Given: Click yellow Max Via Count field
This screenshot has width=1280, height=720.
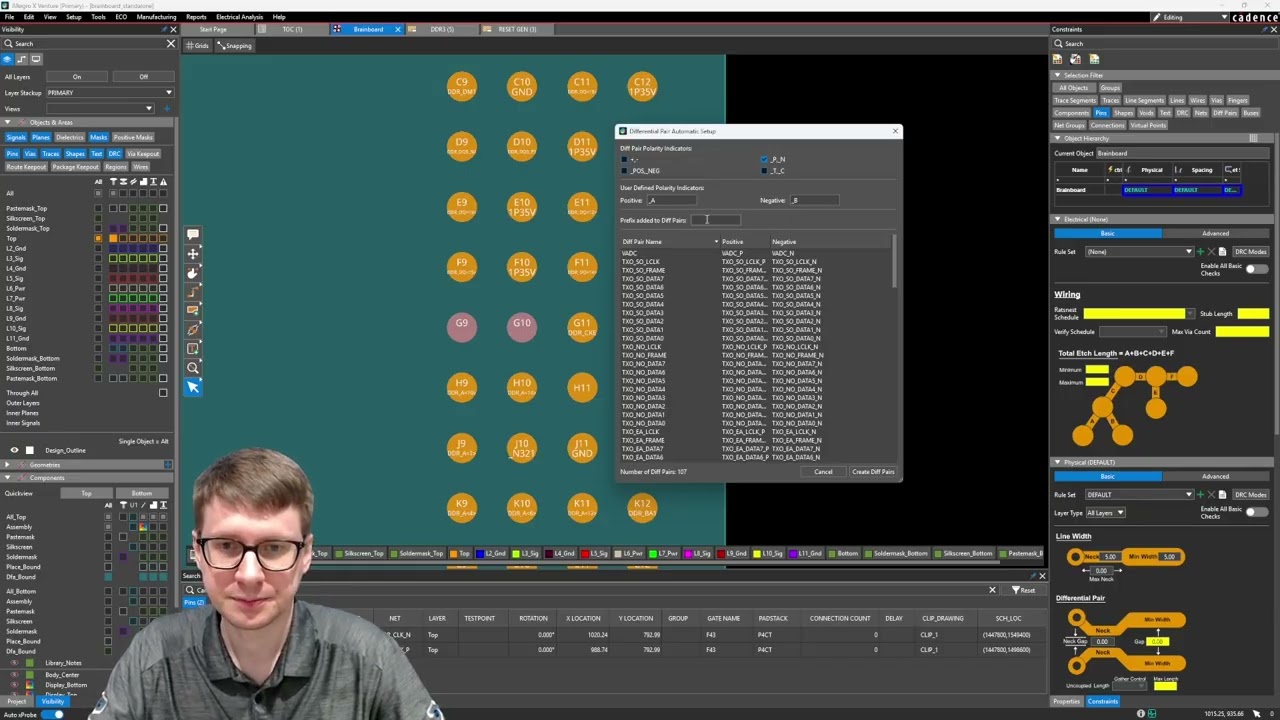Looking at the screenshot, I should coord(1242,331).
